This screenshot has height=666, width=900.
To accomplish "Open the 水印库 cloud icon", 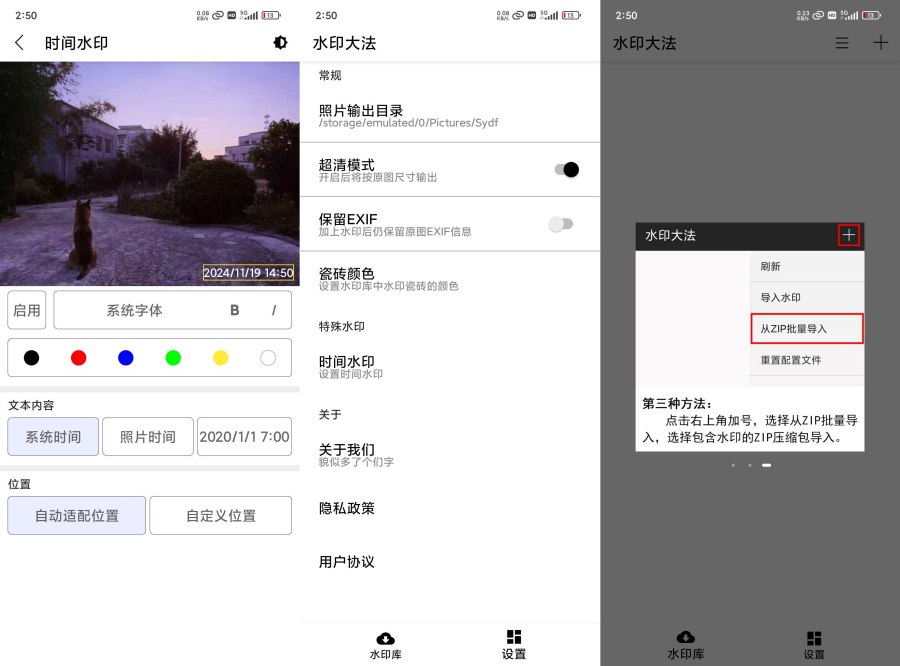I will (x=386, y=637).
